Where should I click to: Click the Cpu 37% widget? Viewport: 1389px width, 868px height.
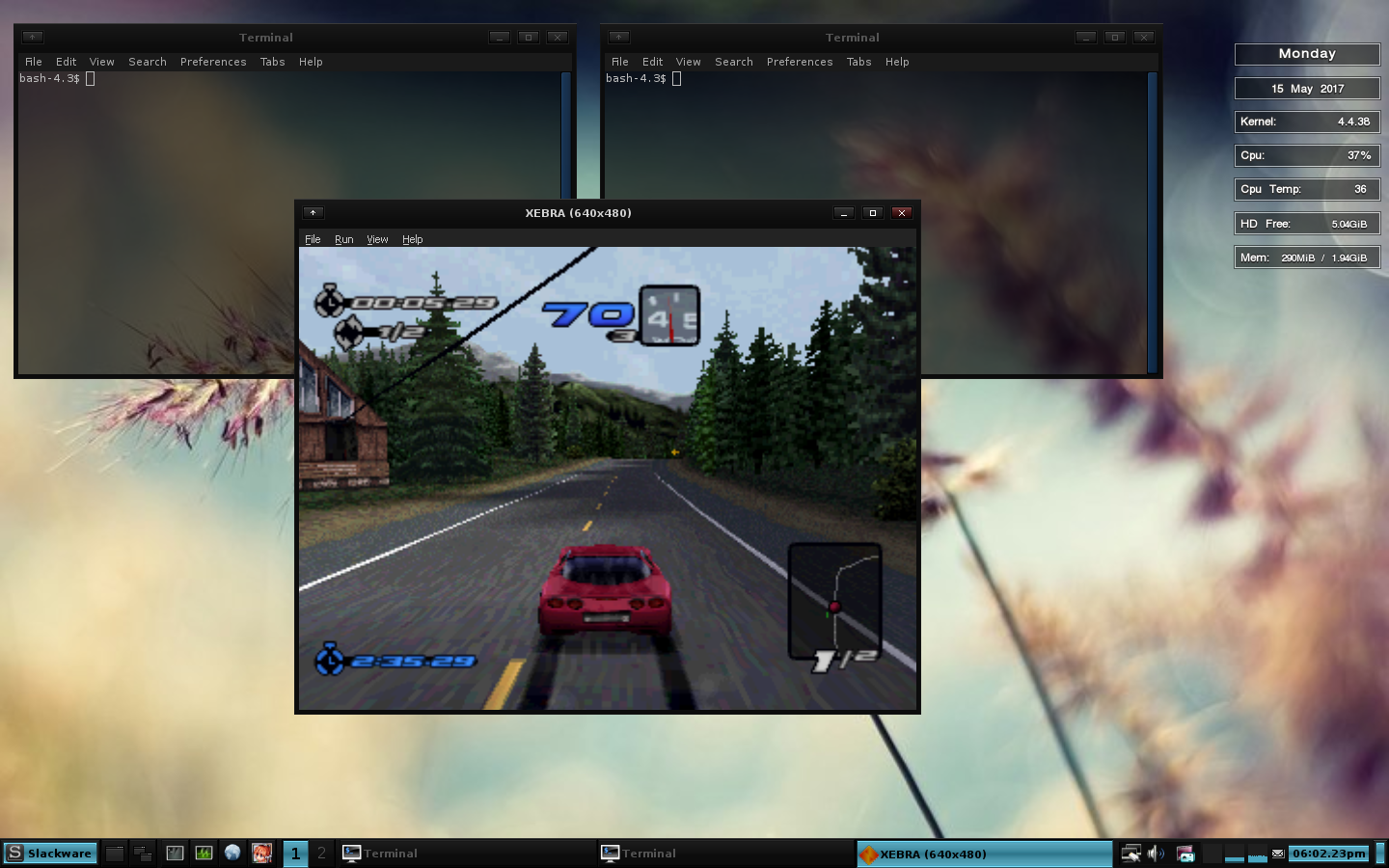[1307, 155]
